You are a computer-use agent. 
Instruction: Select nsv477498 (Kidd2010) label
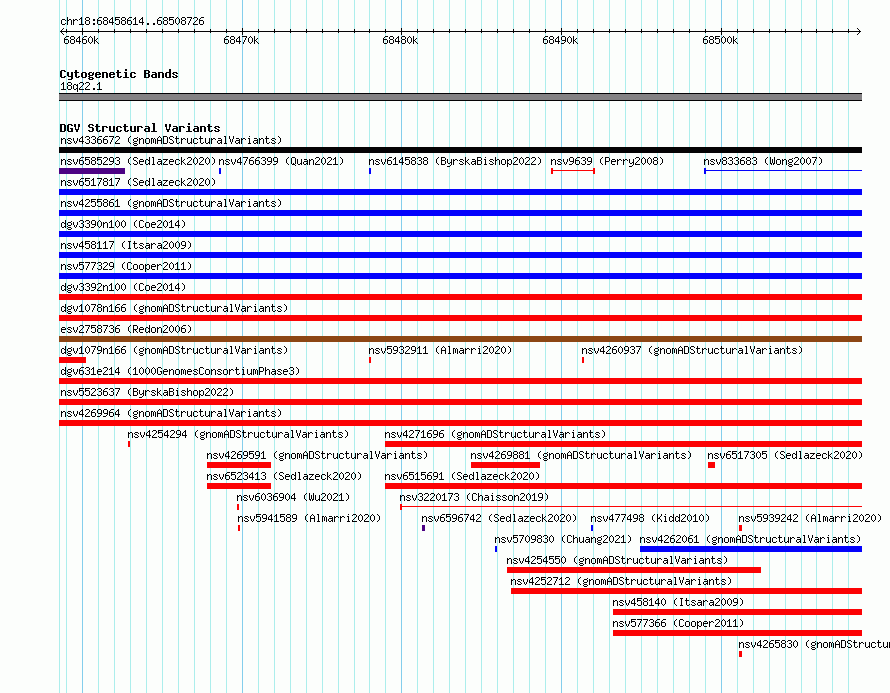(x=650, y=518)
